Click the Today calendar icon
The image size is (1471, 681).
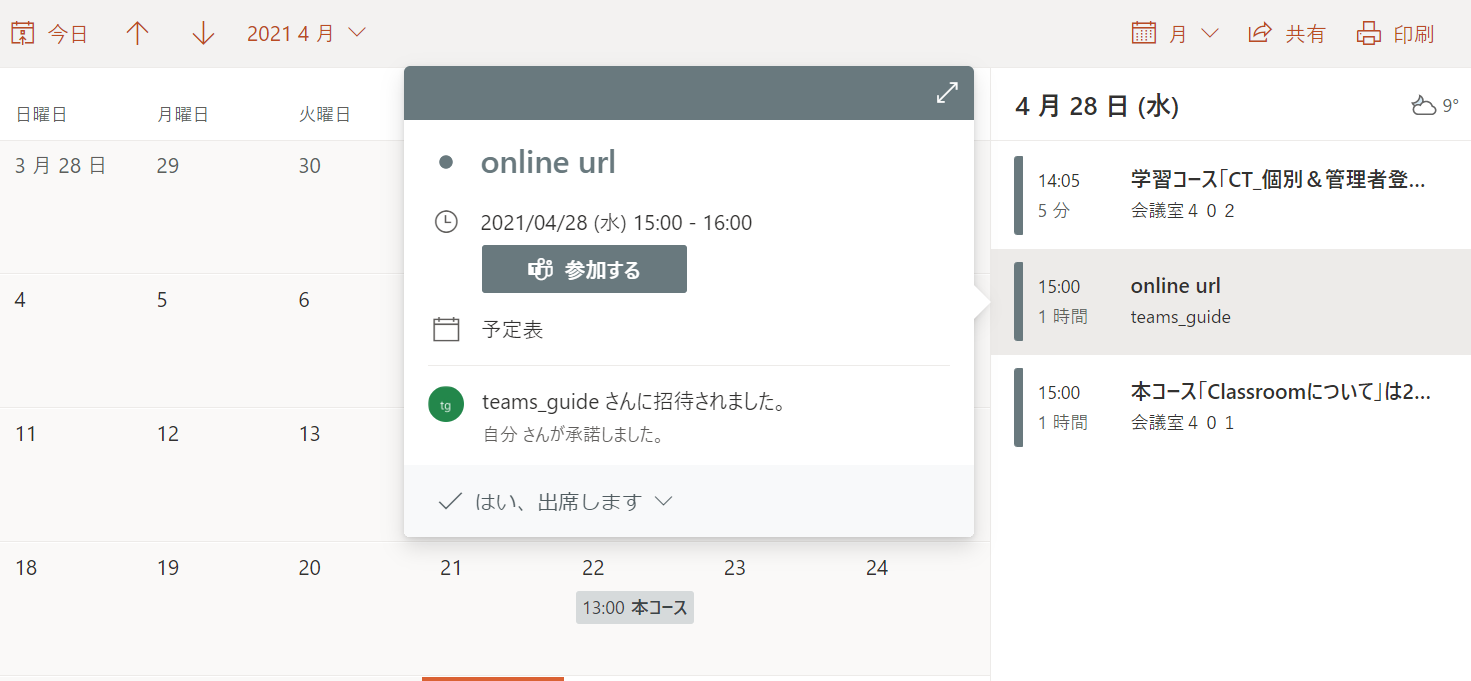pyautogui.click(x=22, y=33)
